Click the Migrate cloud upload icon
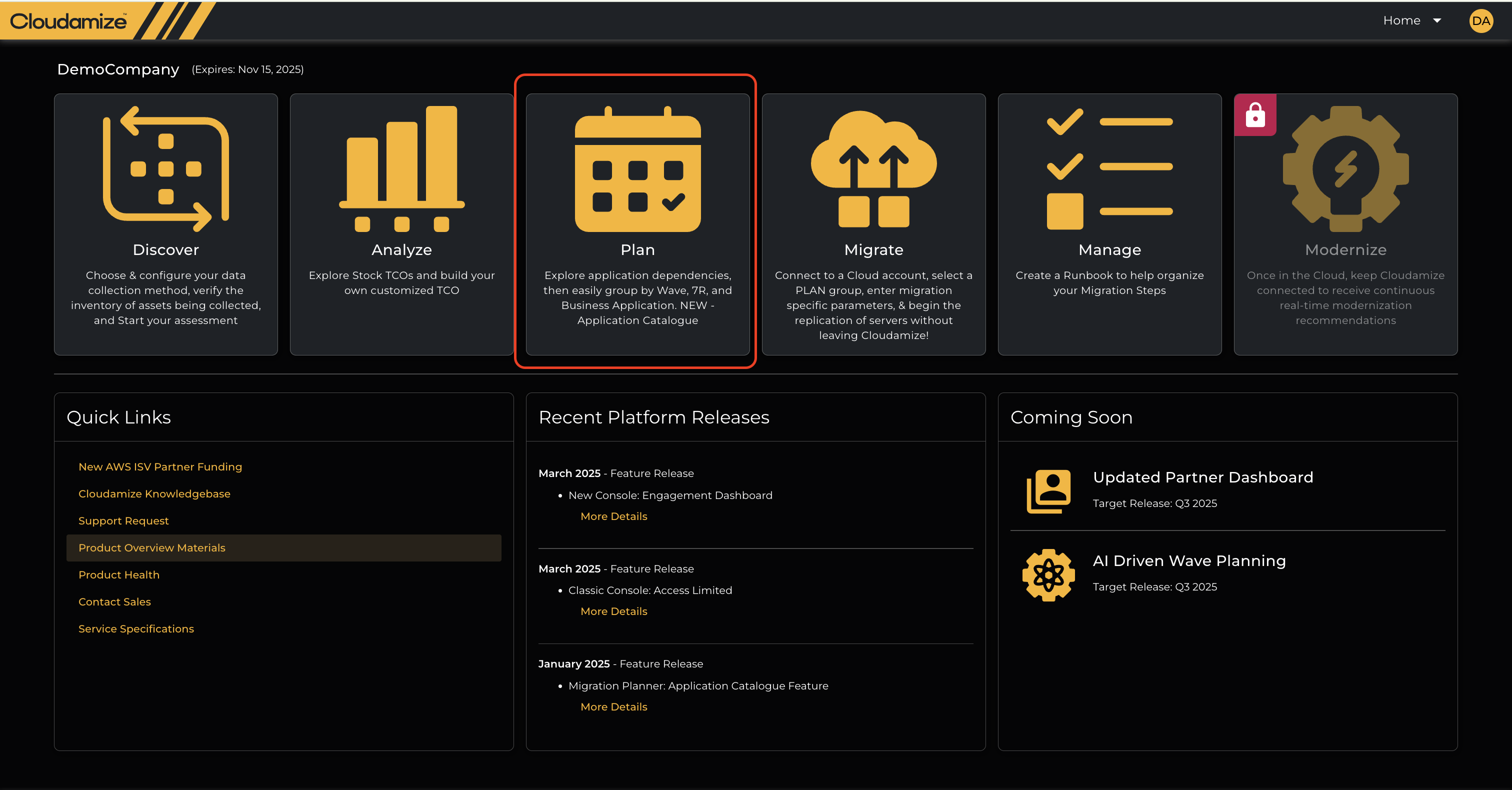The image size is (1512, 790). (873, 169)
